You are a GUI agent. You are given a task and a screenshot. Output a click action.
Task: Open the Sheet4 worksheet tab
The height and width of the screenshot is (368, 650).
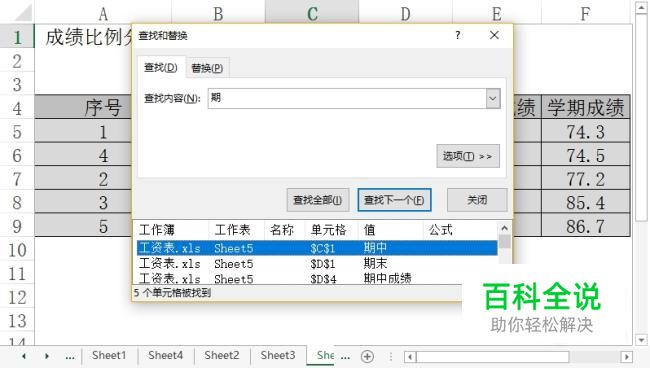pyautogui.click(x=165, y=356)
